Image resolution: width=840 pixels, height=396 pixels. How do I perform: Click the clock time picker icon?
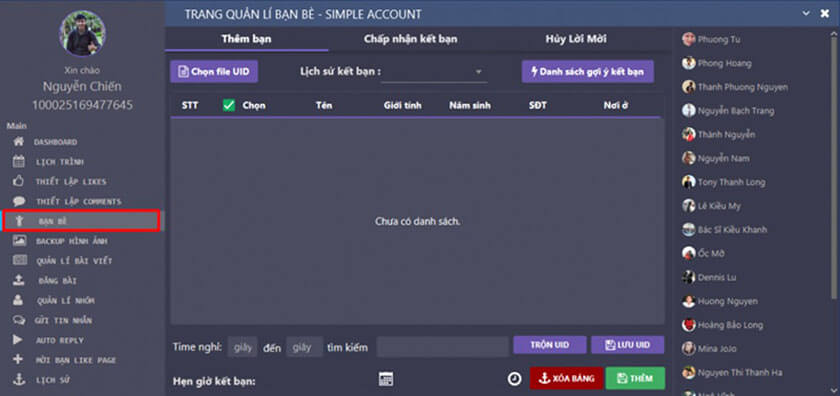click(514, 379)
